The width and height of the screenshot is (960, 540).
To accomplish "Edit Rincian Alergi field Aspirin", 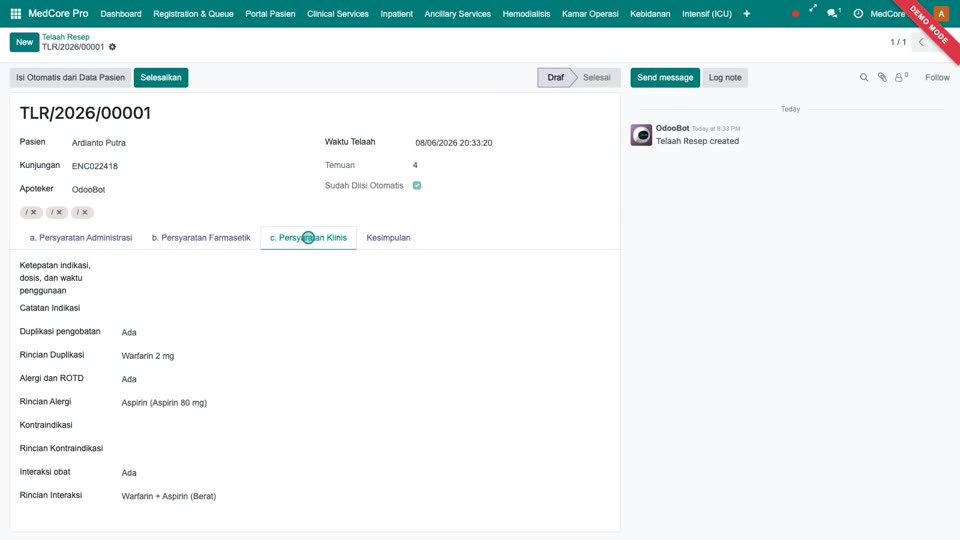I will (x=366, y=403).
